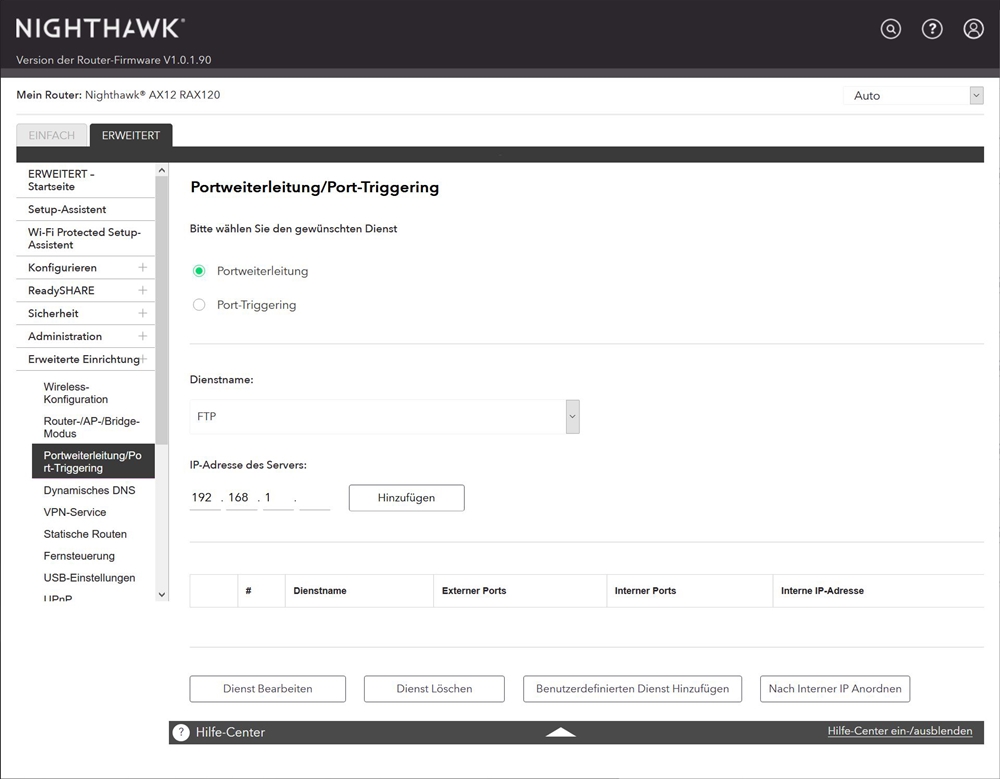Open the help question mark icon
The image size is (1000, 779).
click(x=932, y=29)
